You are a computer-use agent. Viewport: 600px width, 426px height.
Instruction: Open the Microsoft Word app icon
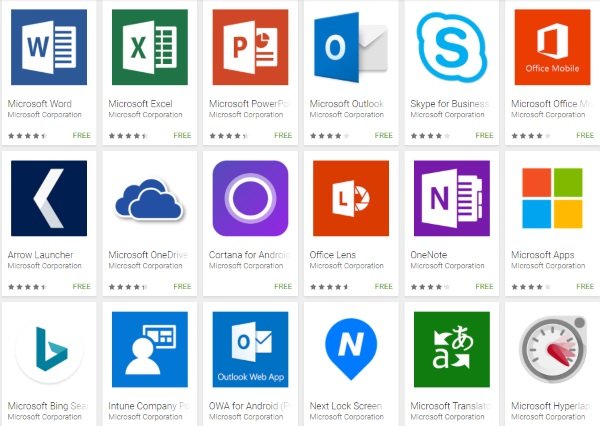49,47
